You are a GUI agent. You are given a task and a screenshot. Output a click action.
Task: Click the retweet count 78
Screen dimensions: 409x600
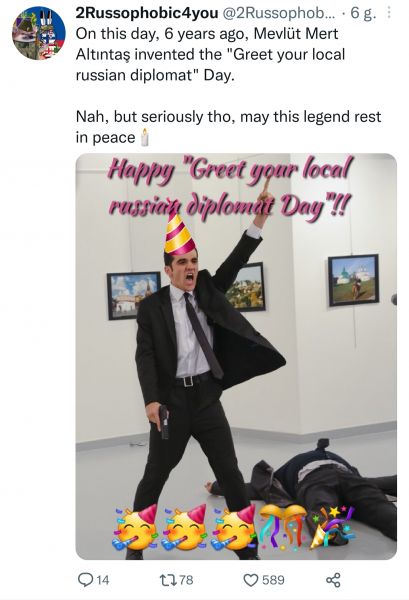click(186, 580)
